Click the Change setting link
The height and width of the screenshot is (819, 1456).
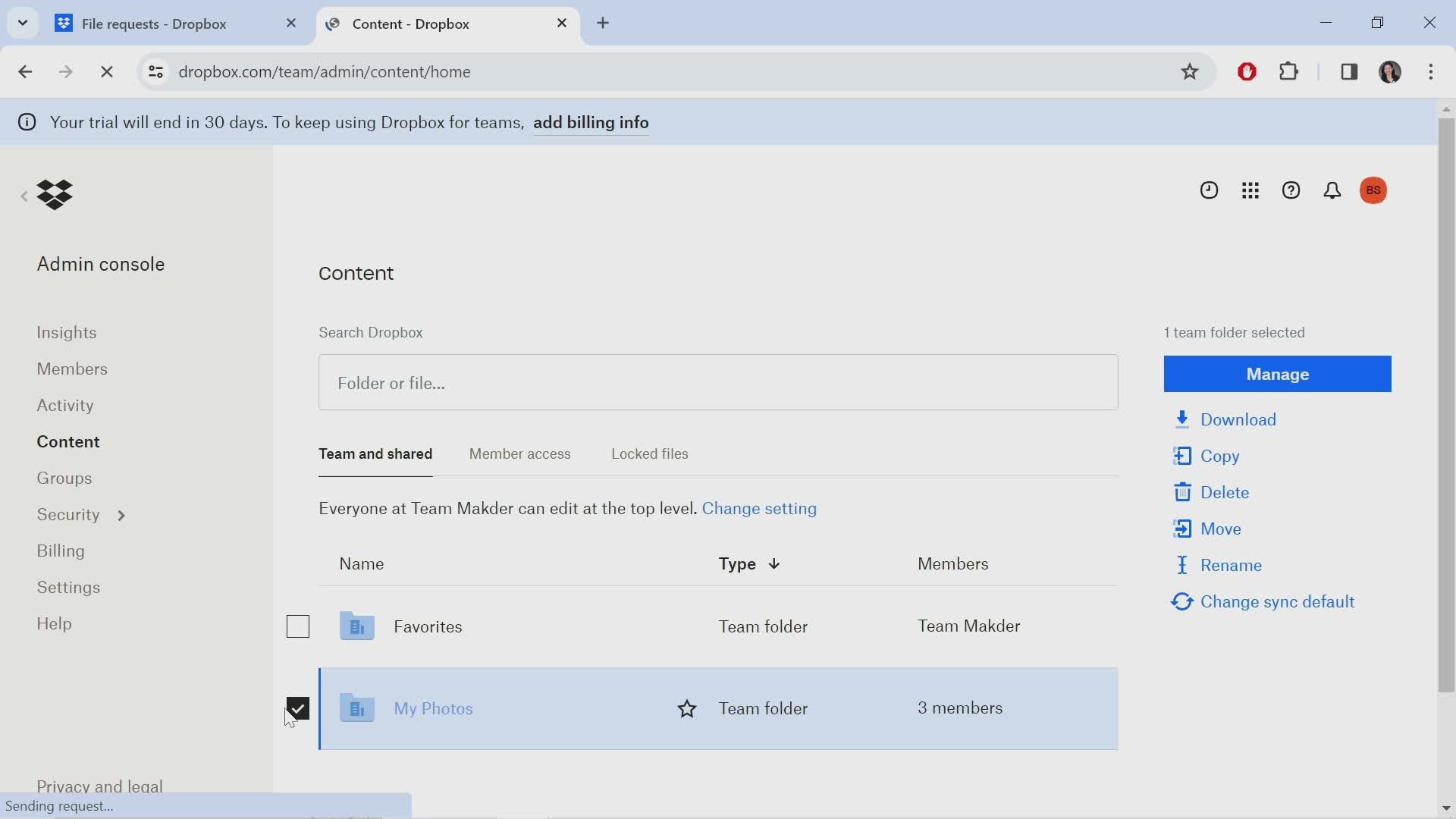point(760,508)
